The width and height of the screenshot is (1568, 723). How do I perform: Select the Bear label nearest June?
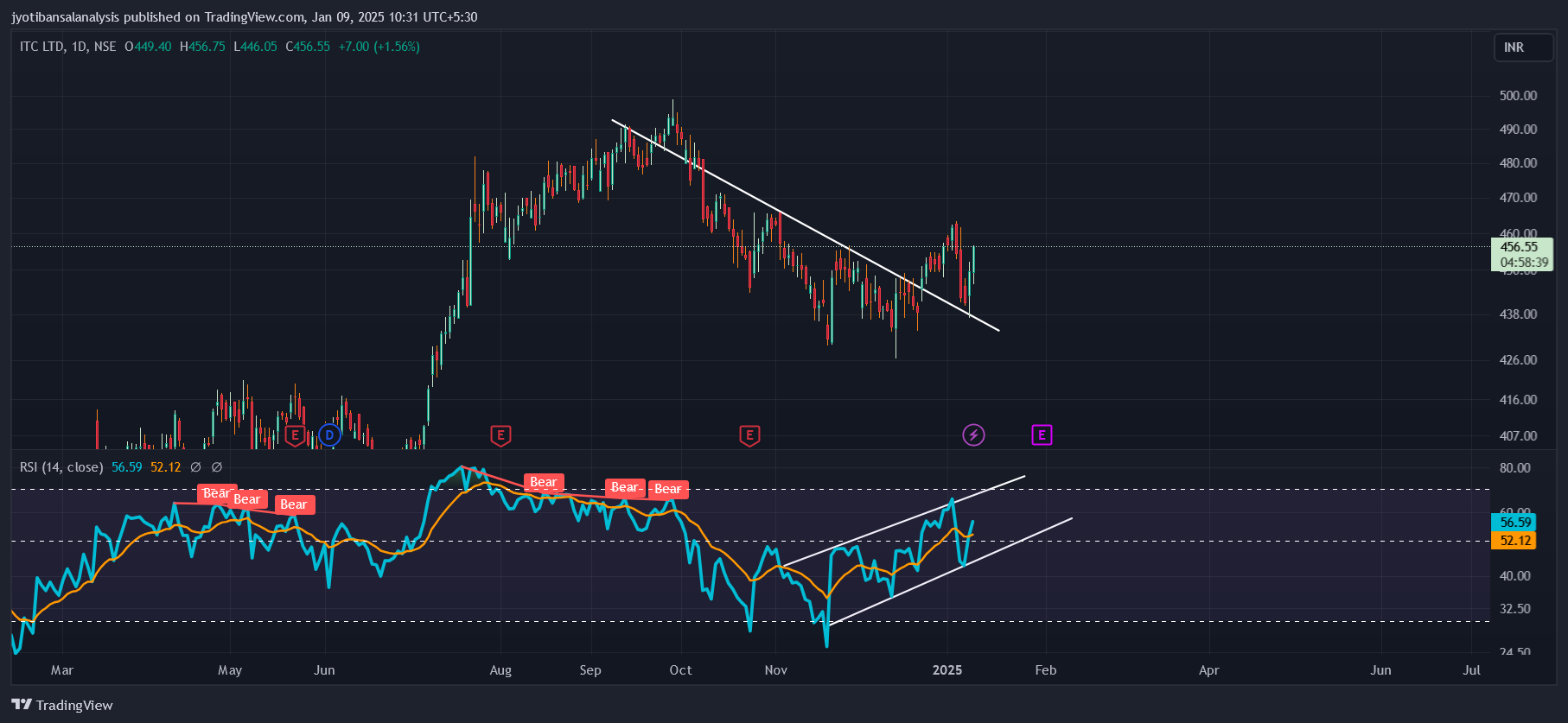294,504
